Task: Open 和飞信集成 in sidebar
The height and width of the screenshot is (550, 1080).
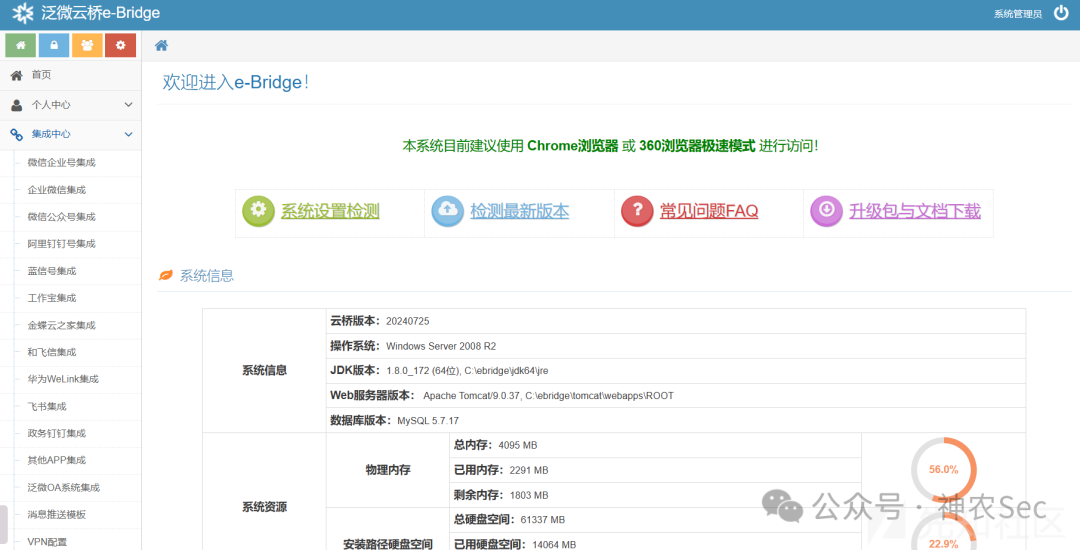Action: 52,352
